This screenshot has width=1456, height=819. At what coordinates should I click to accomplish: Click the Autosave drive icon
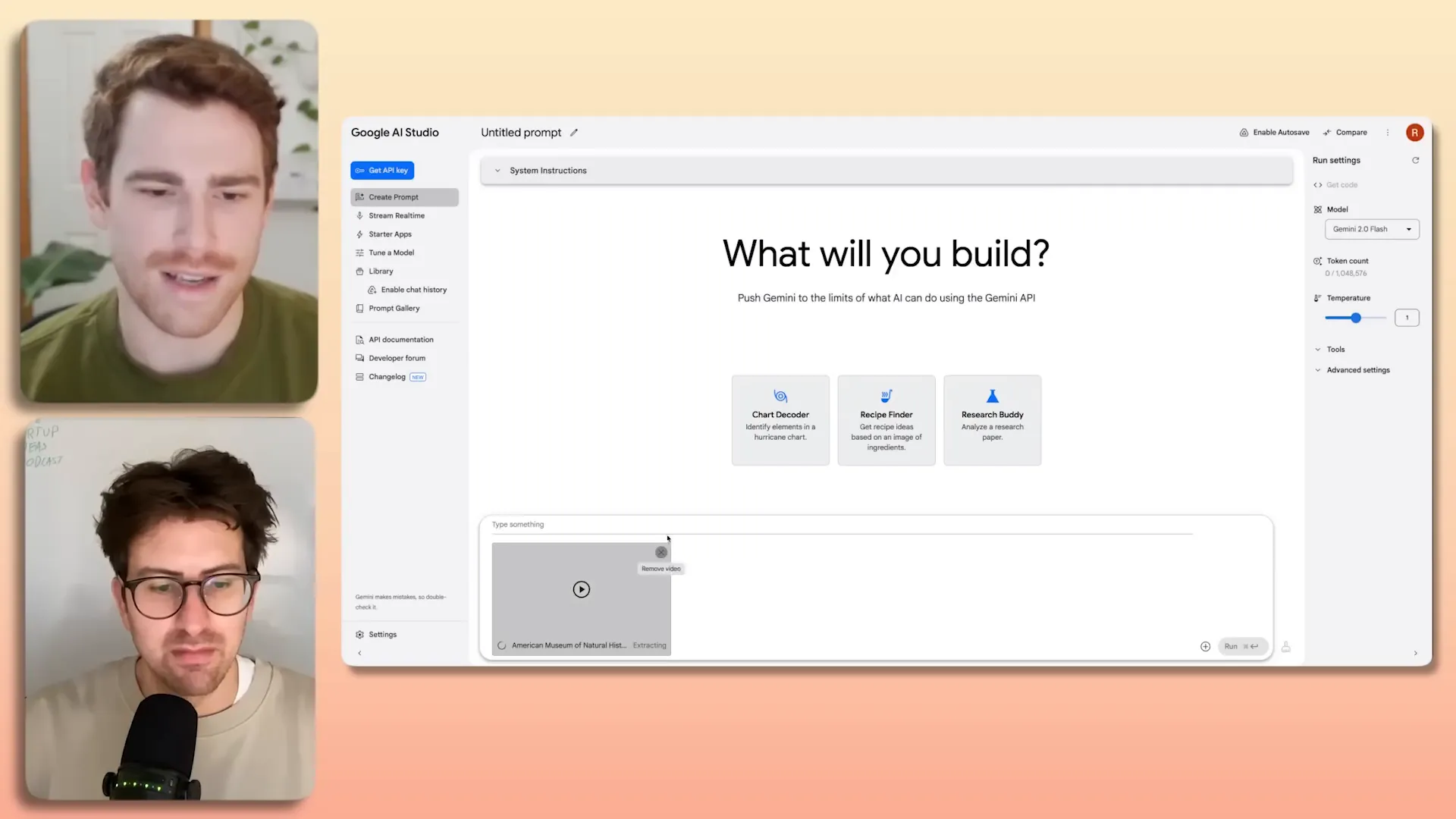1244,133
